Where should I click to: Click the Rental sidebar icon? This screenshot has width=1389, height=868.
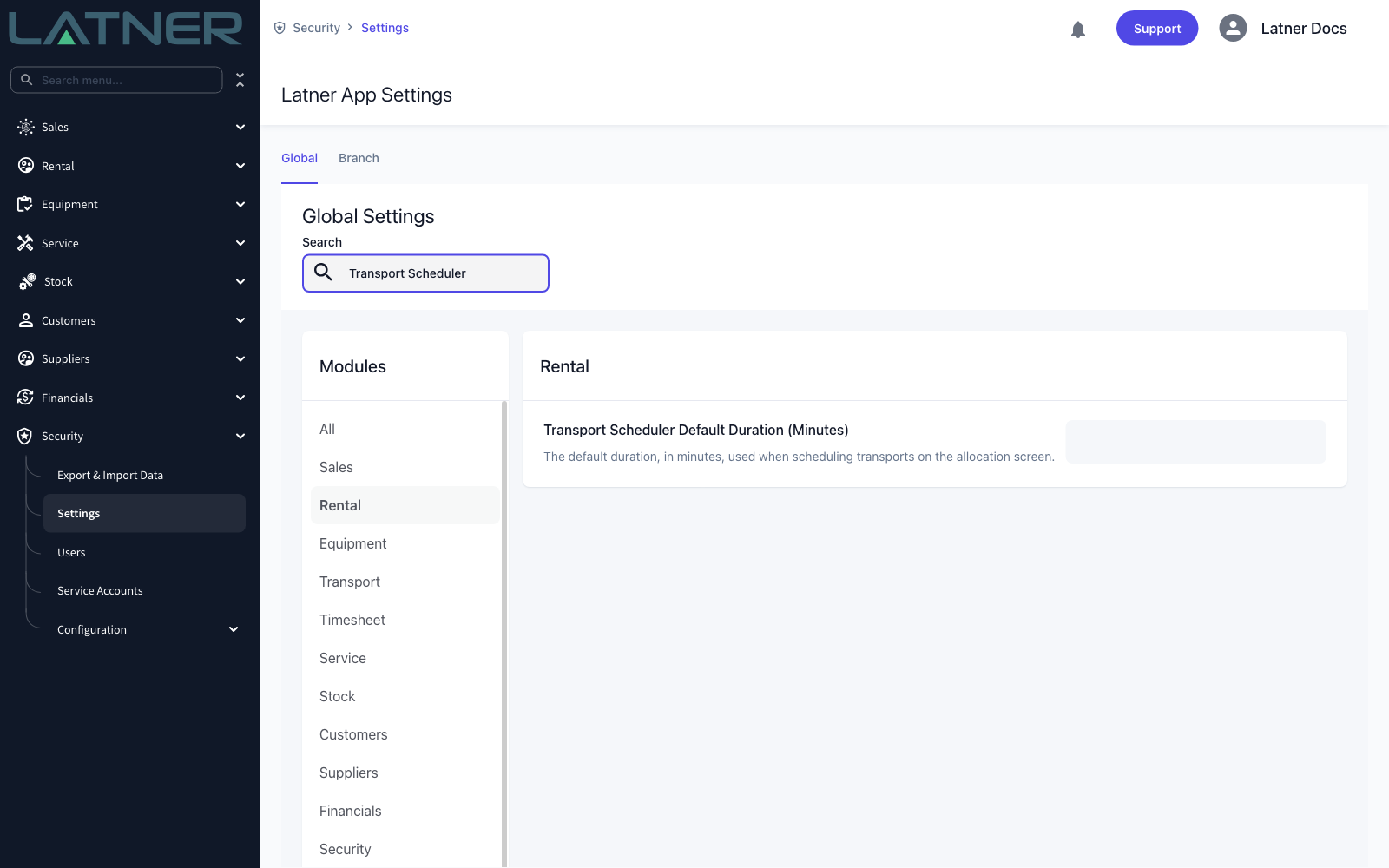pyautogui.click(x=26, y=166)
